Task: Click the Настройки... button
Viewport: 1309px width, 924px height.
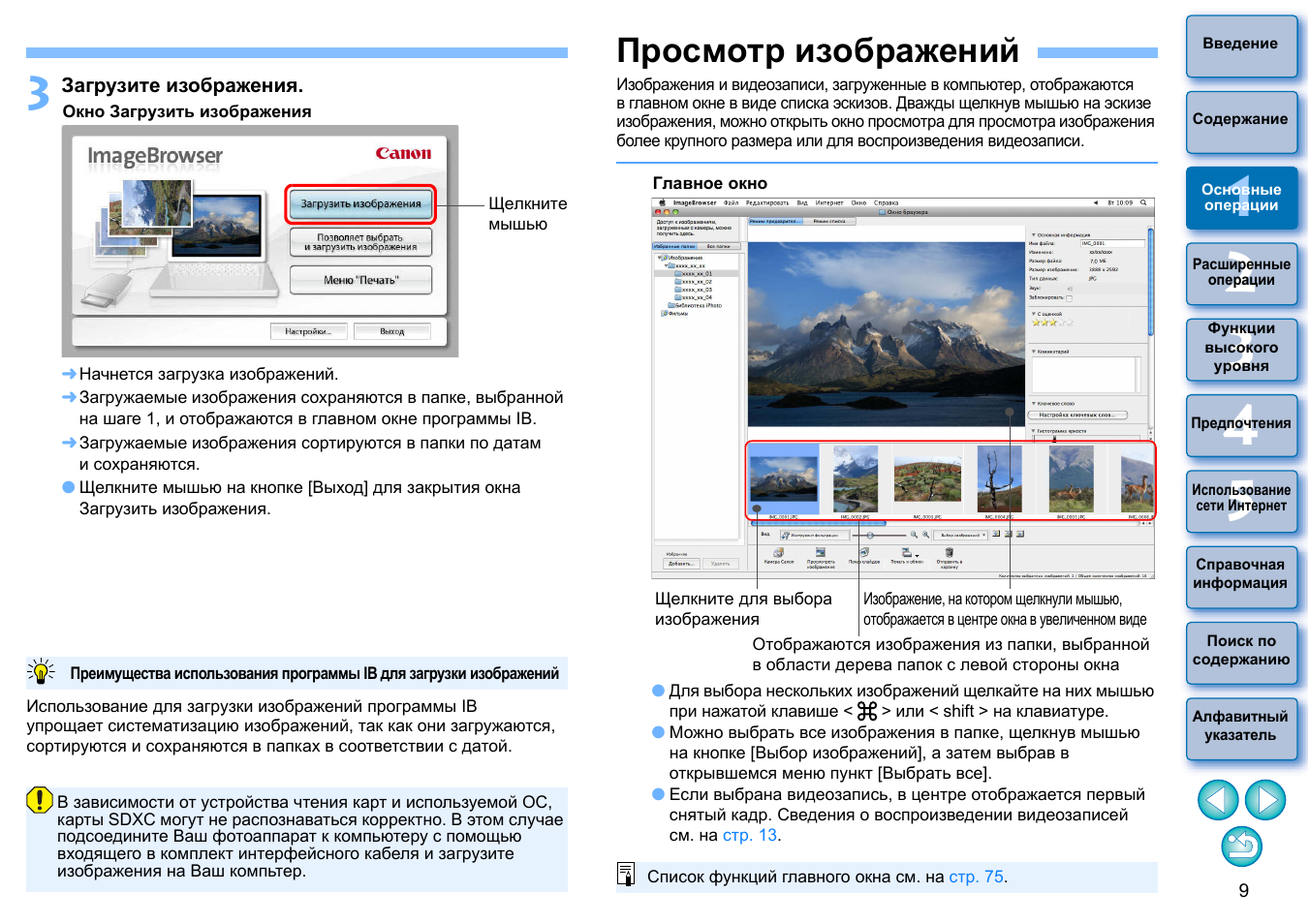Action: [x=308, y=331]
